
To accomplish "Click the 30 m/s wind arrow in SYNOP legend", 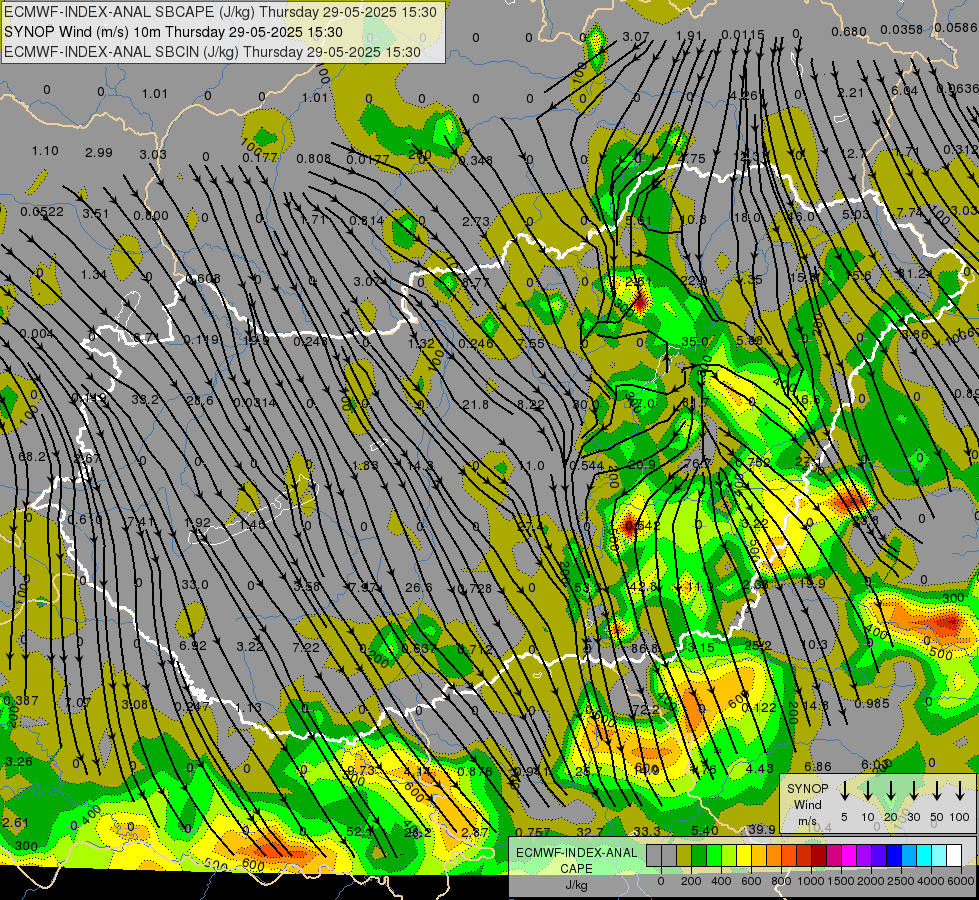I will (913, 791).
